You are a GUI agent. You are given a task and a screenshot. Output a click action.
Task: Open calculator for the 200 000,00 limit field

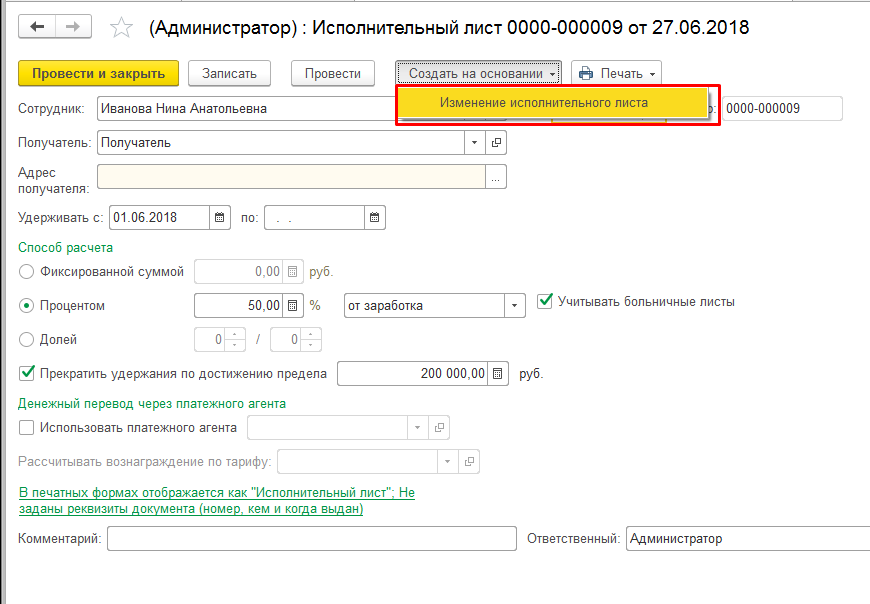pos(499,373)
